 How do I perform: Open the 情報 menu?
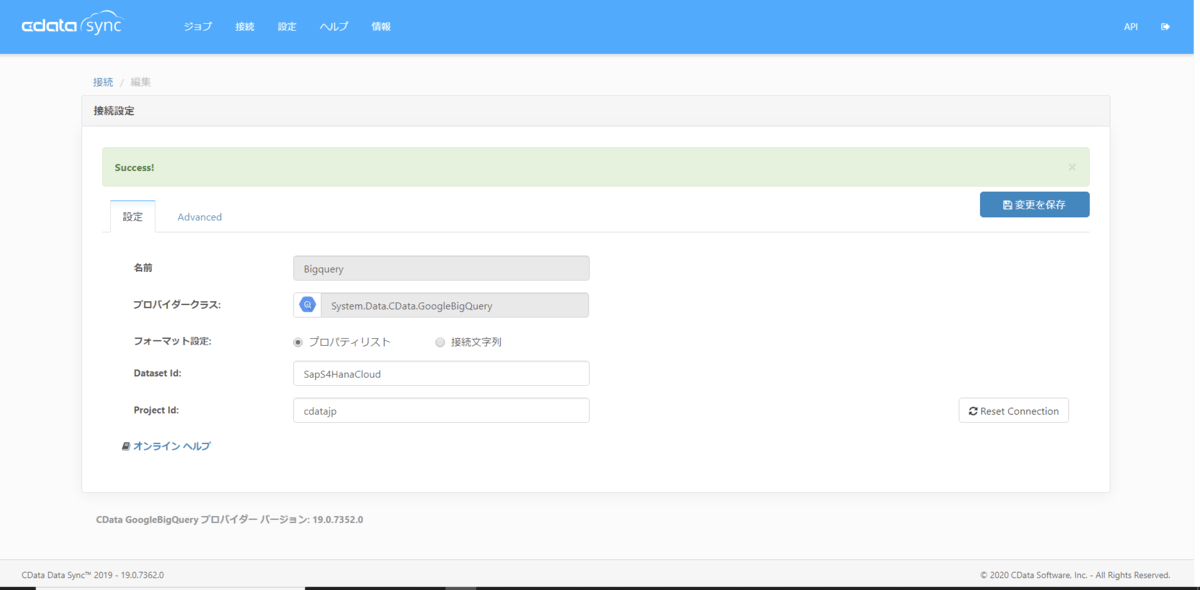click(x=381, y=27)
